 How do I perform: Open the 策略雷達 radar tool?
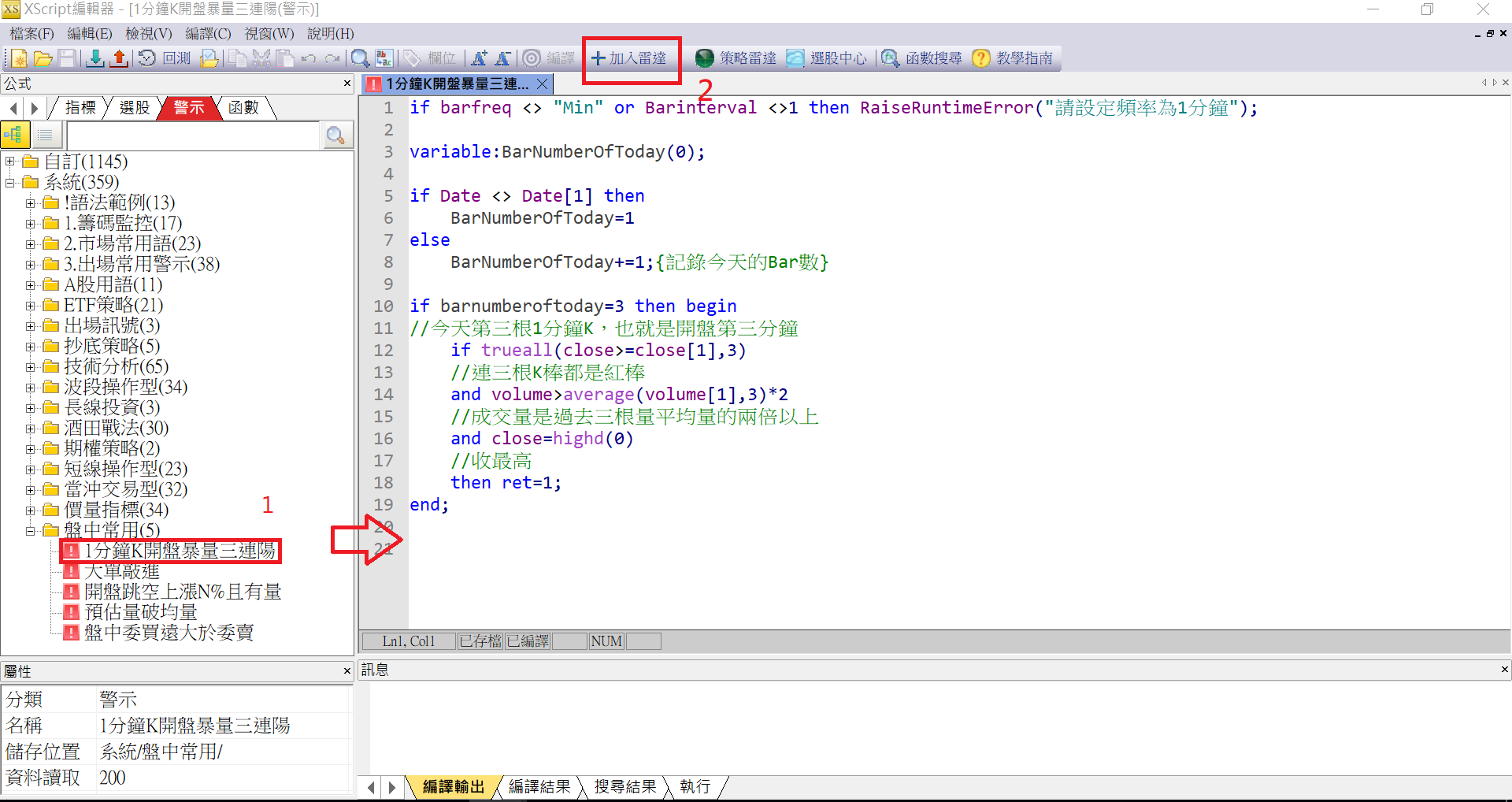736,58
